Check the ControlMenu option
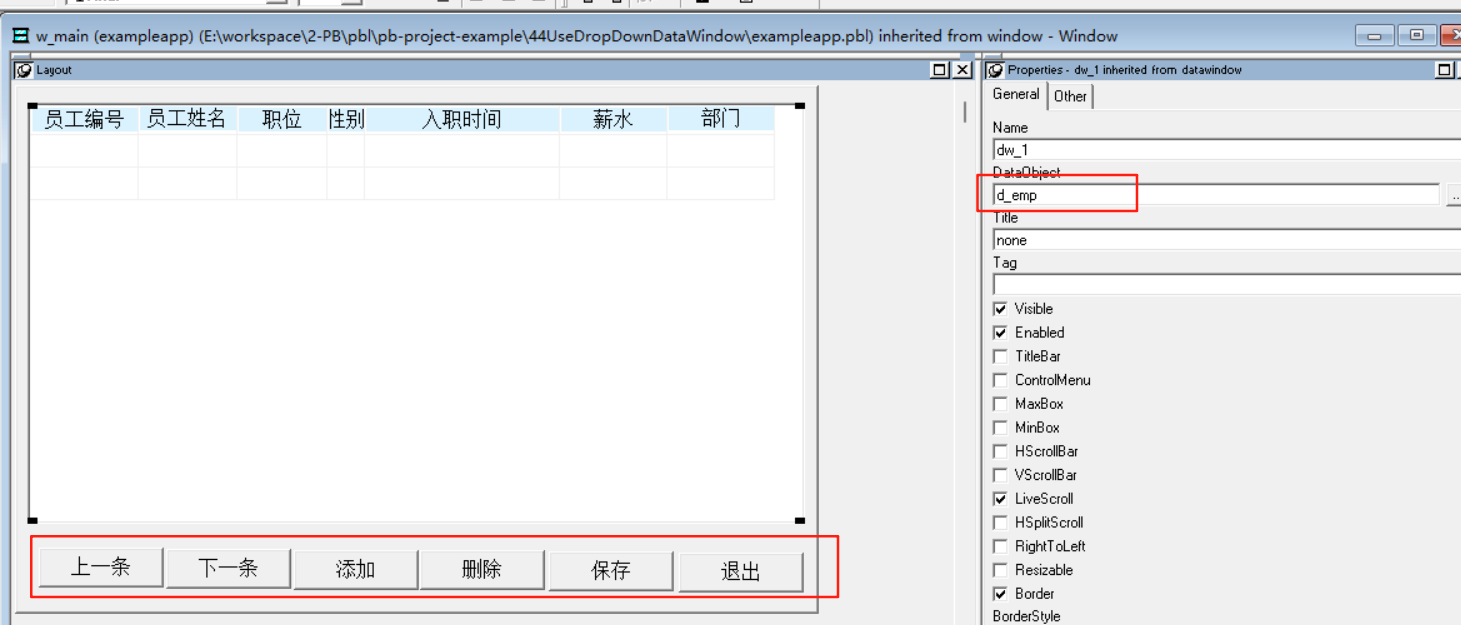1461x625 pixels. point(1000,379)
